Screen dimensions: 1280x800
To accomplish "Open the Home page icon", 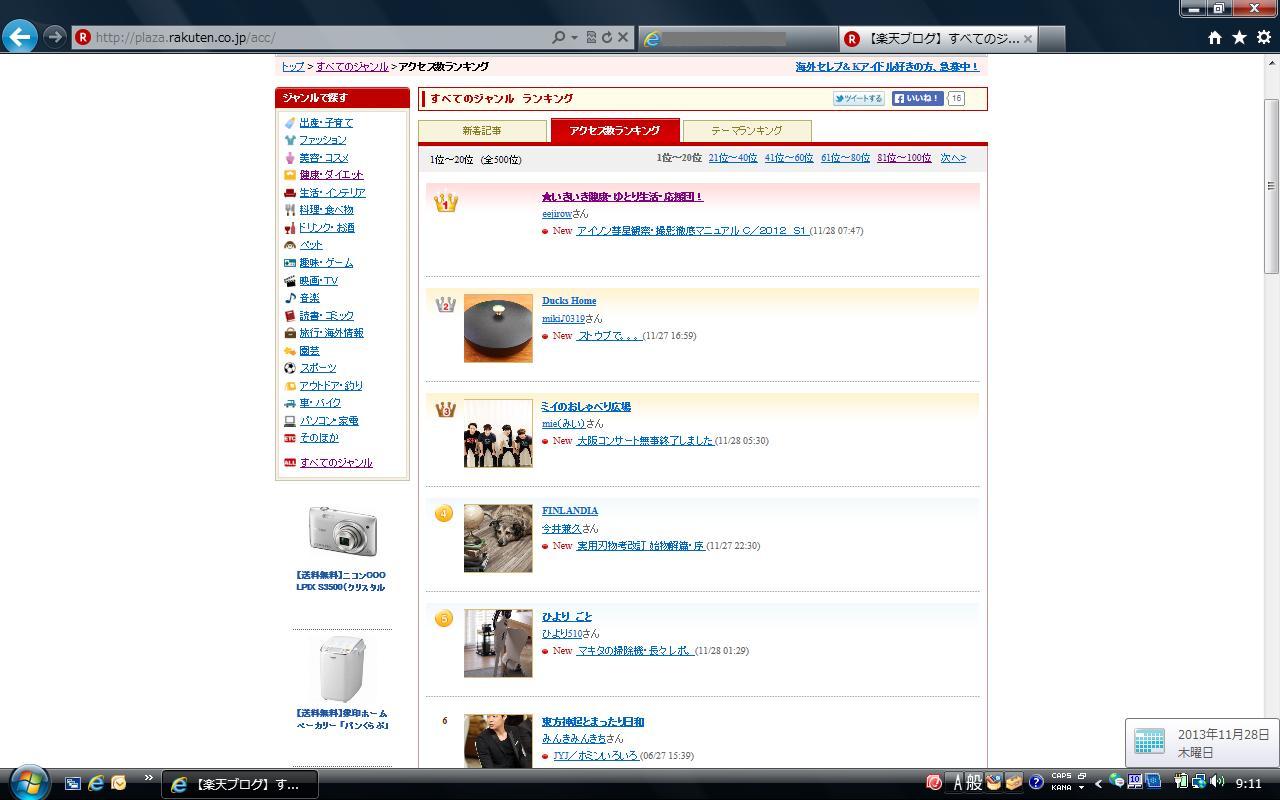I will (x=1214, y=37).
